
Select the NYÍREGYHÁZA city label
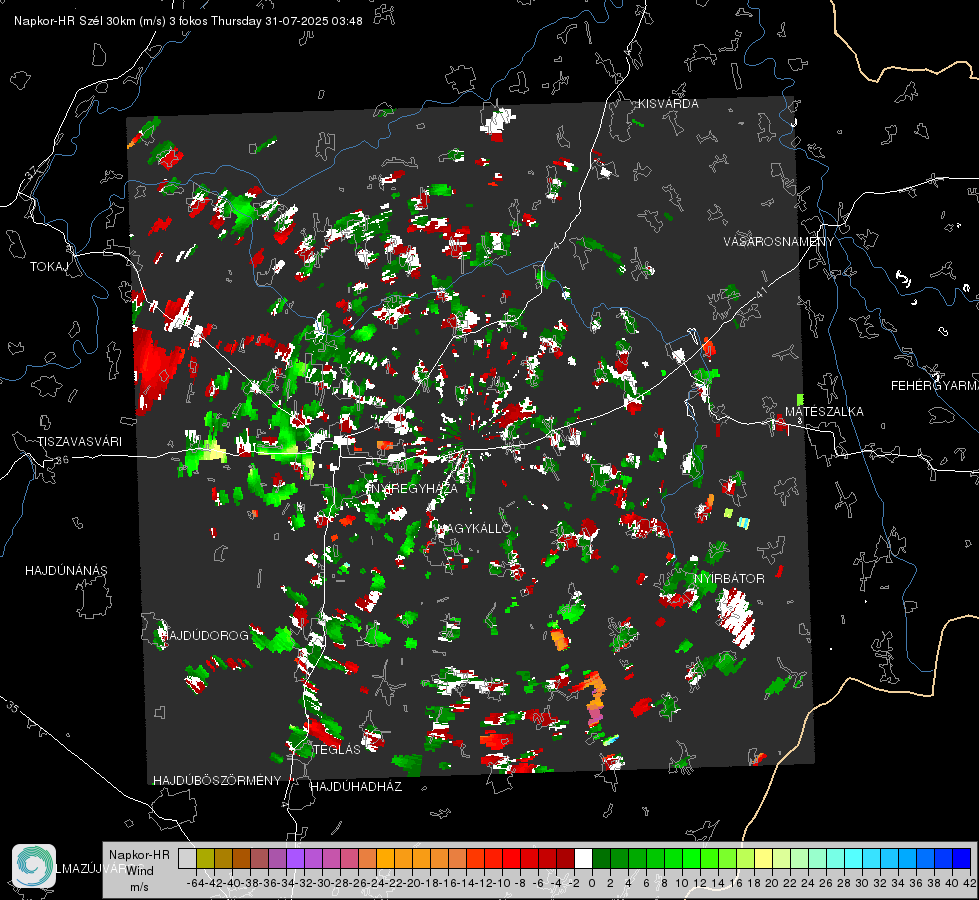[x=412, y=488]
